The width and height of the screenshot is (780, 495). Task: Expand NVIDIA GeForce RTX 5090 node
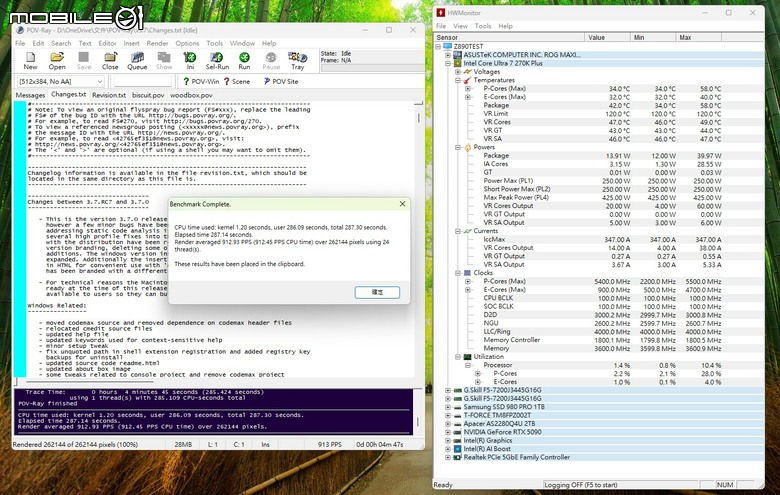pyautogui.click(x=448, y=432)
